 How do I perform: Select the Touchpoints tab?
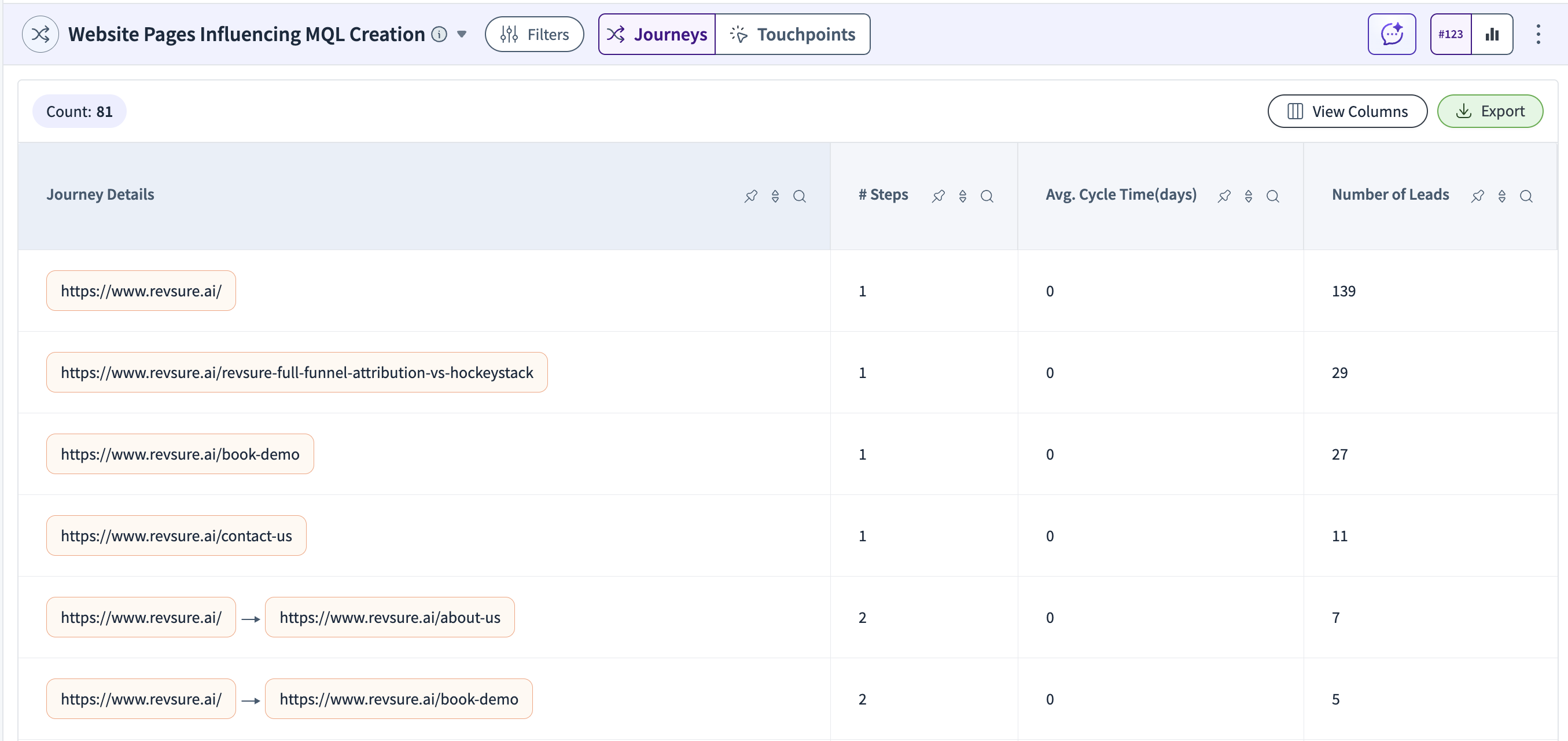point(793,34)
